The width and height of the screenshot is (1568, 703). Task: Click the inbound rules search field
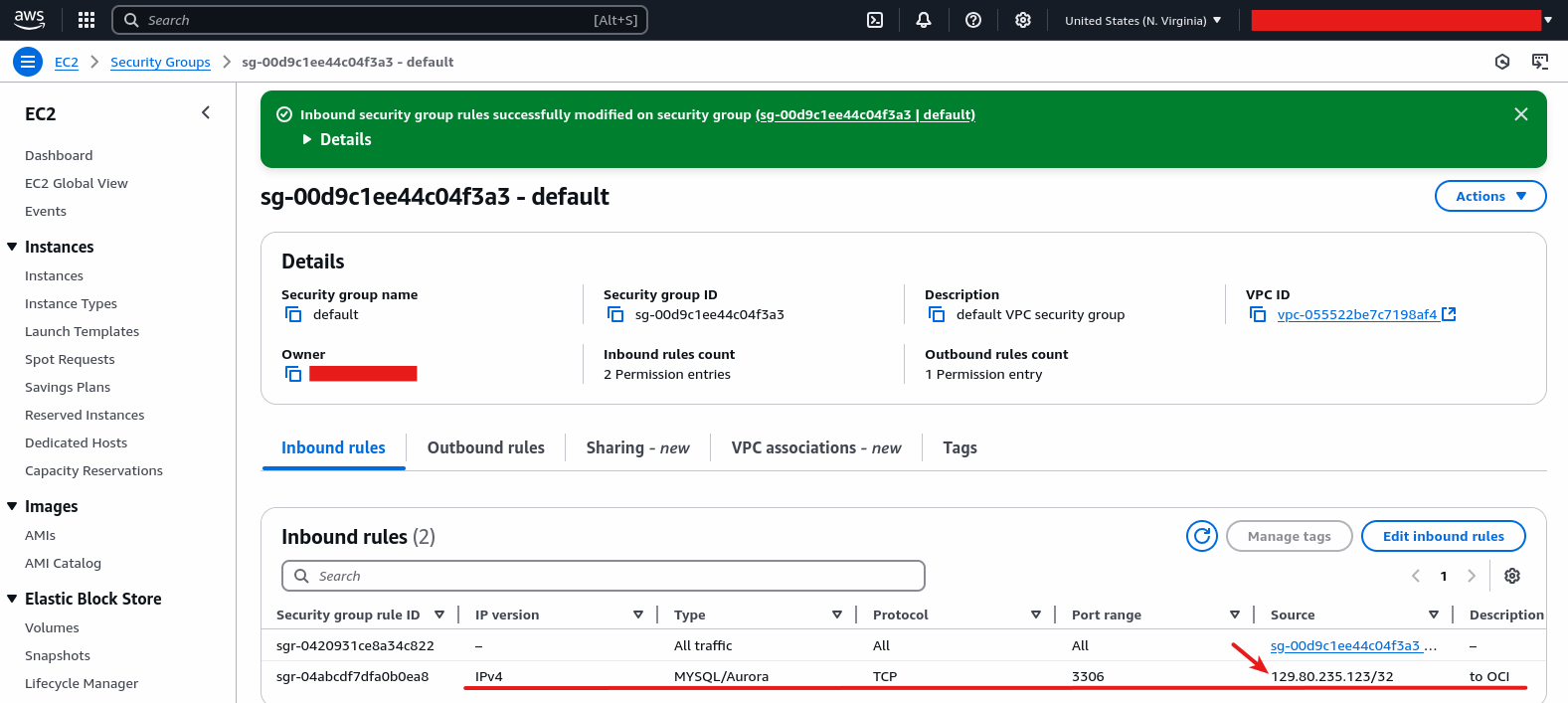pyautogui.click(x=616, y=576)
